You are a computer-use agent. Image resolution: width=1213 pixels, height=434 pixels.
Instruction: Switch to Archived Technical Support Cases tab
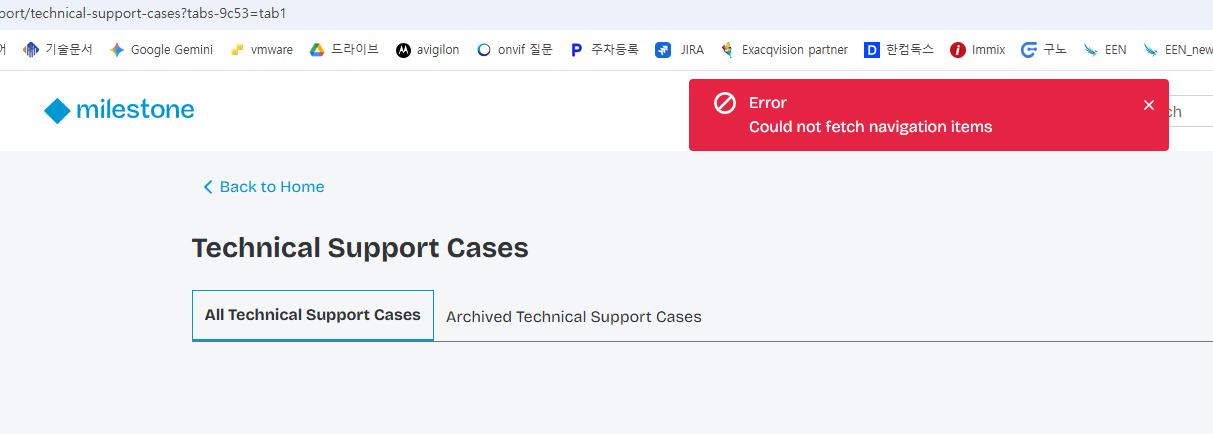point(574,317)
